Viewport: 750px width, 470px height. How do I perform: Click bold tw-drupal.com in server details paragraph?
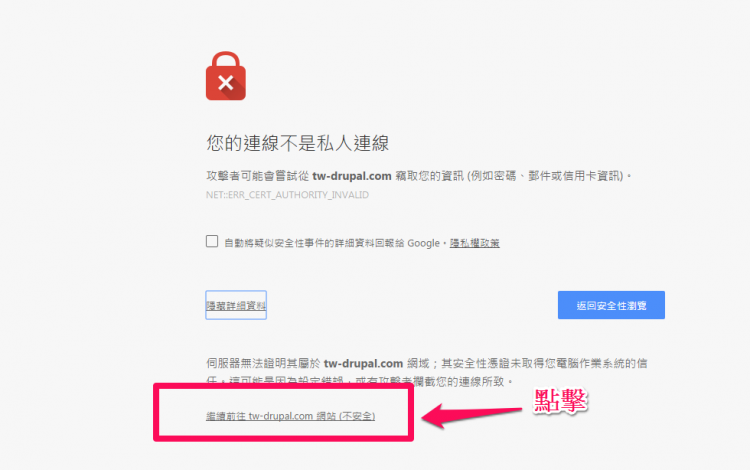pos(364,363)
